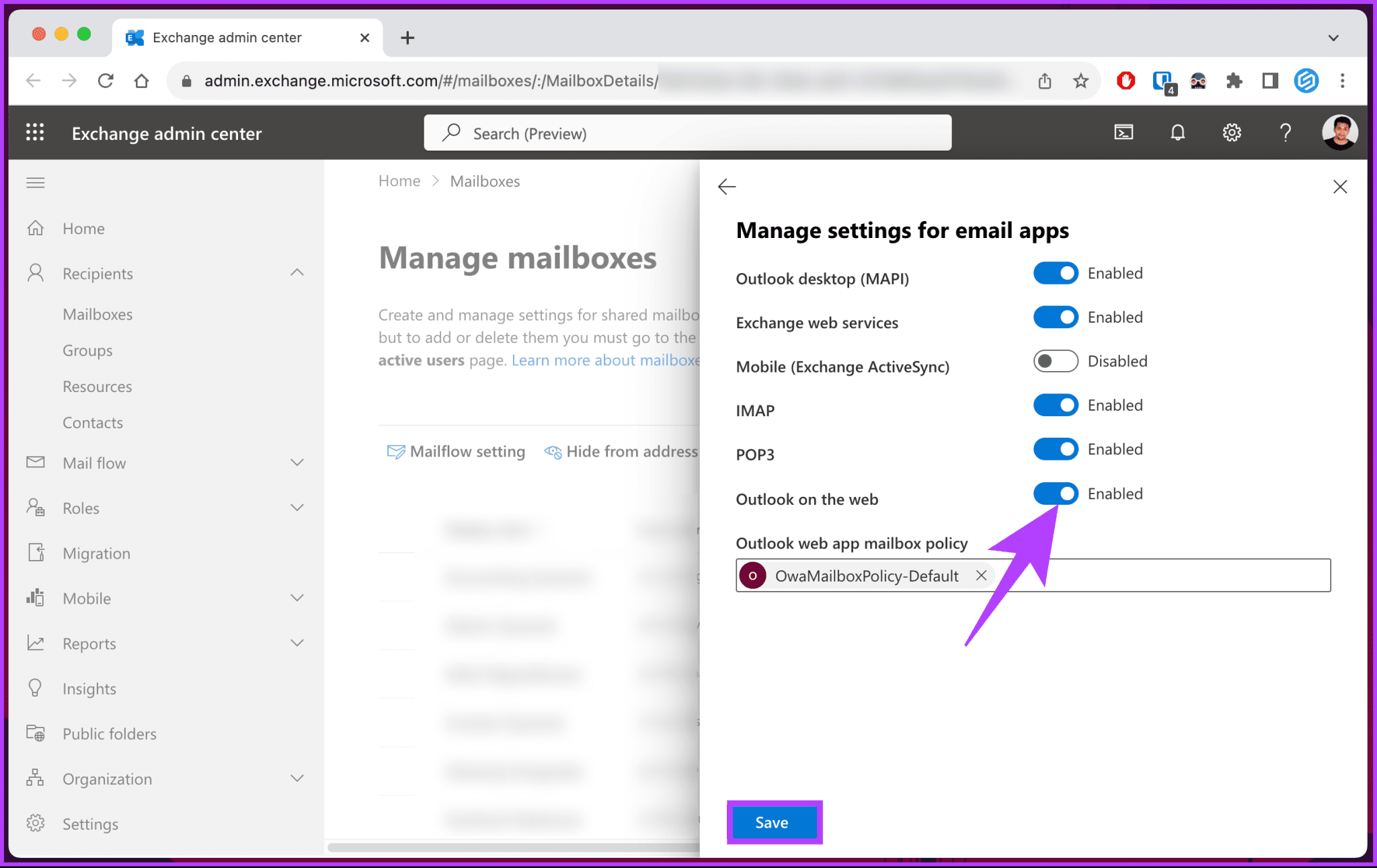Open the Mailboxes breadcrumb link

tap(484, 180)
